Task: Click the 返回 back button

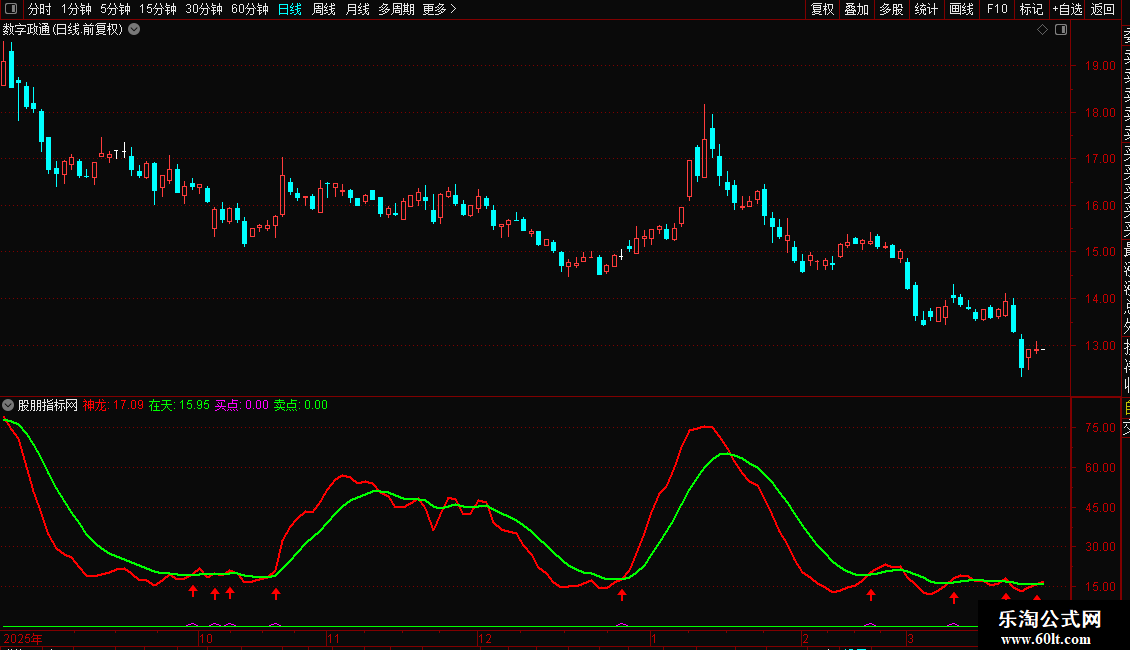Action: [x=1103, y=9]
